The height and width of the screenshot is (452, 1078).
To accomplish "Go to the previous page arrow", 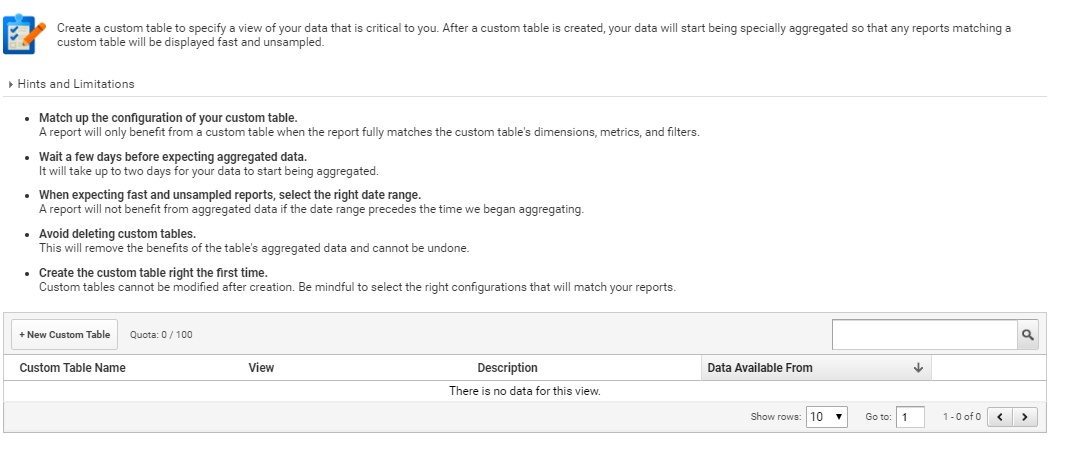I will pyautogui.click(x=999, y=417).
